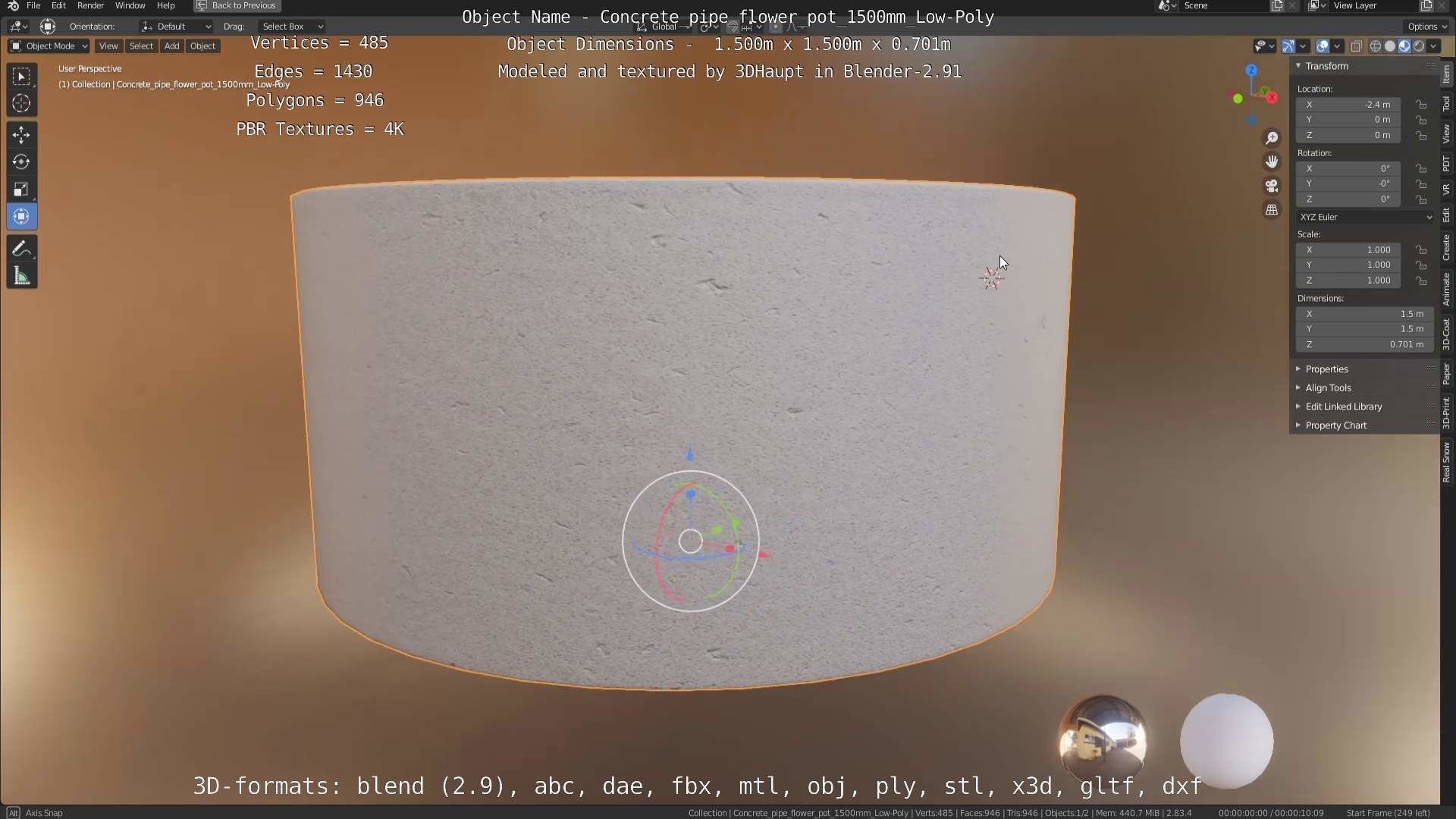Image resolution: width=1456 pixels, height=819 pixels.
Task: Toggle camera view with the camera icon
Action: 1272,186
